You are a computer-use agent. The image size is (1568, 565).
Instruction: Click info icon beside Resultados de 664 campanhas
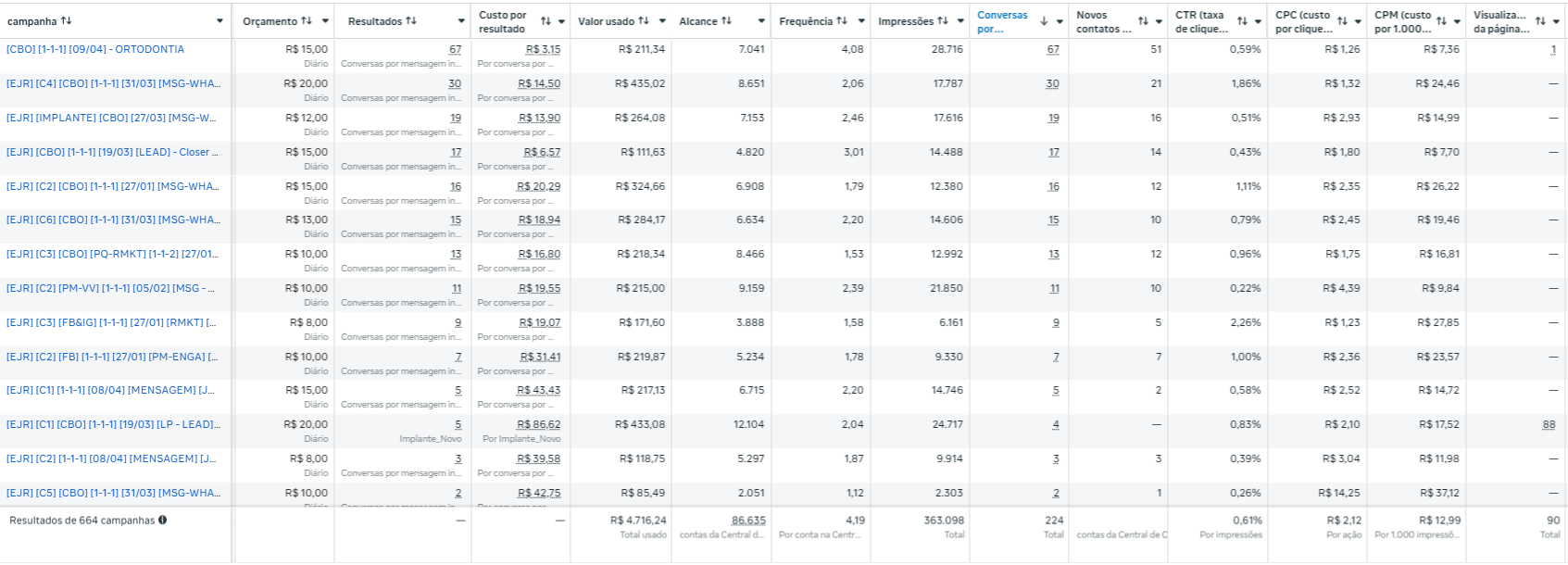162,520
